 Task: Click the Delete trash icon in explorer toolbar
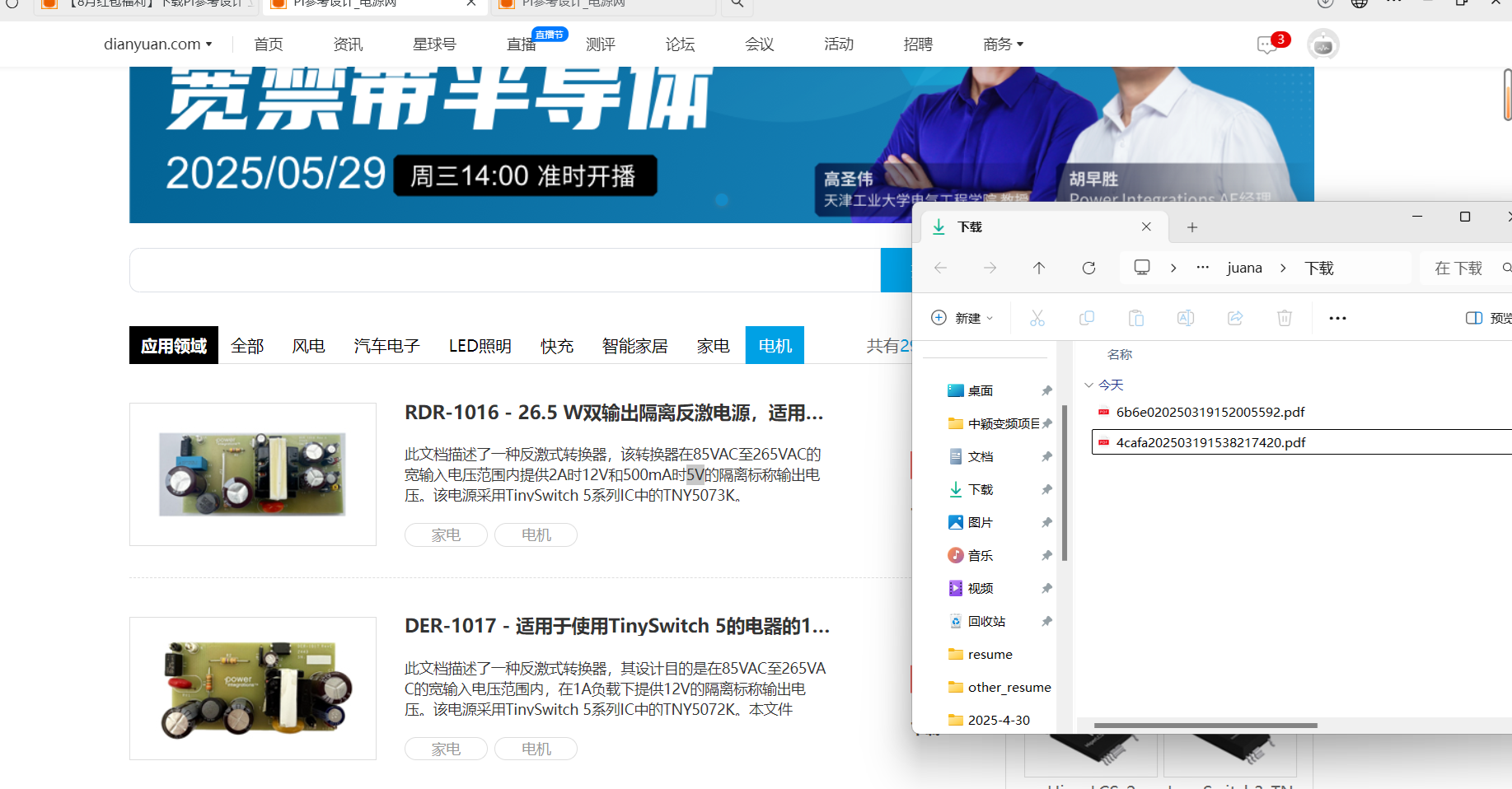[1285, 318]
